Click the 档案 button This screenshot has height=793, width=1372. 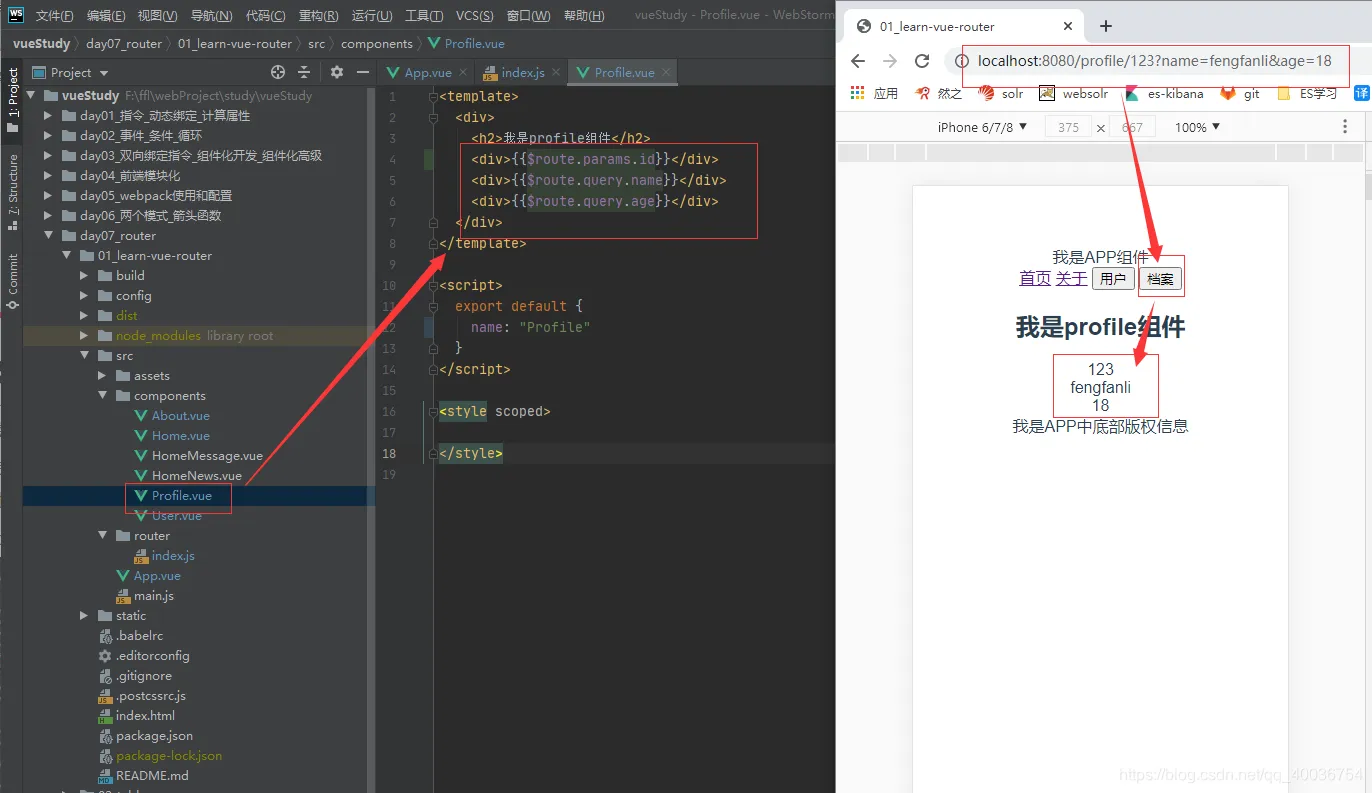[1161, 279]
